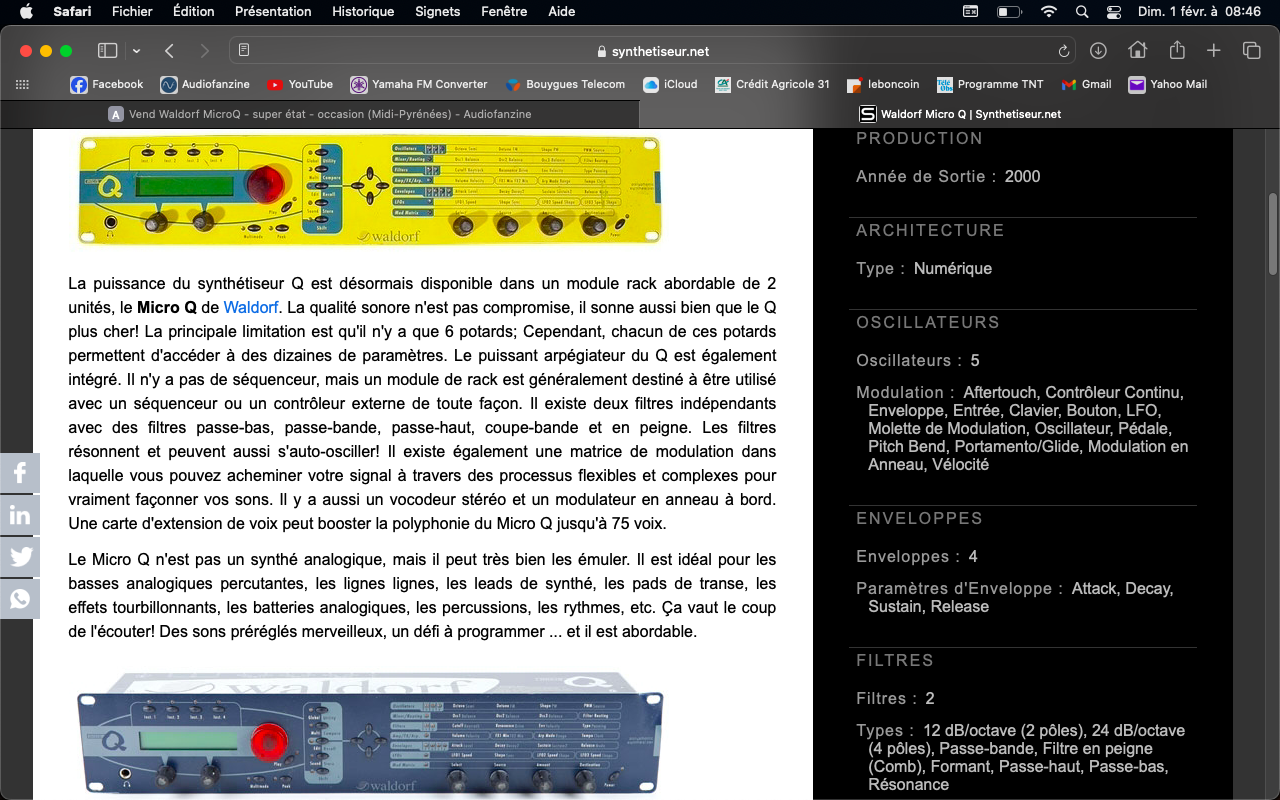Click the 'Année de Sortie' value 2000
This screenshot has height=800, width=1280.
point(1022,177)
